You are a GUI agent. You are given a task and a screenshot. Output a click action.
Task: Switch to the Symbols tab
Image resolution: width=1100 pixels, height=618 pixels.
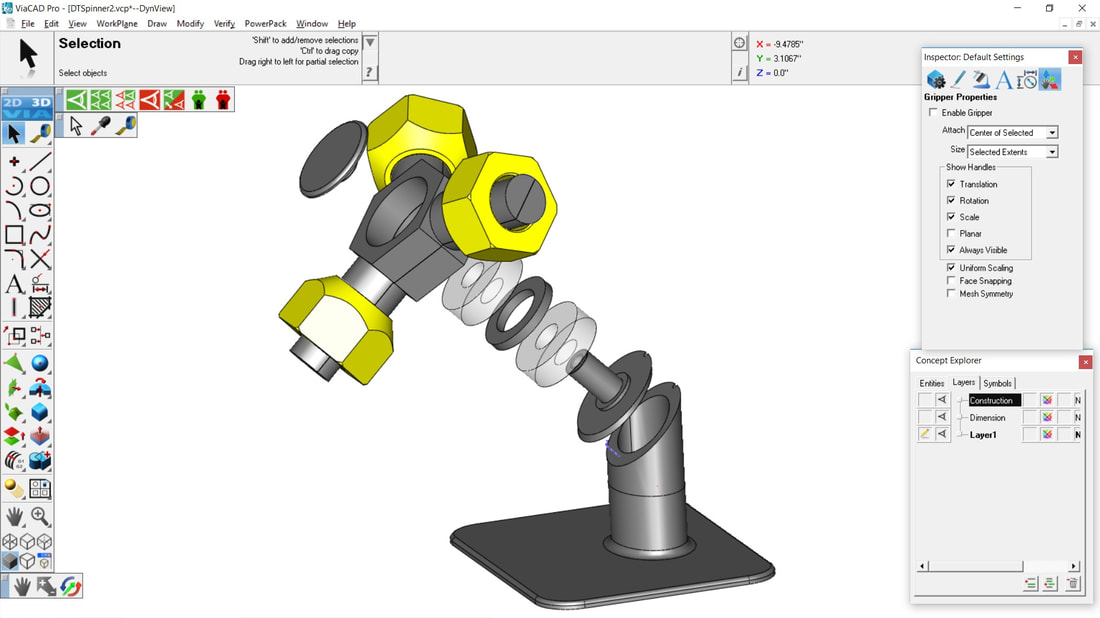pyautogui.click(x=997, y=383)
